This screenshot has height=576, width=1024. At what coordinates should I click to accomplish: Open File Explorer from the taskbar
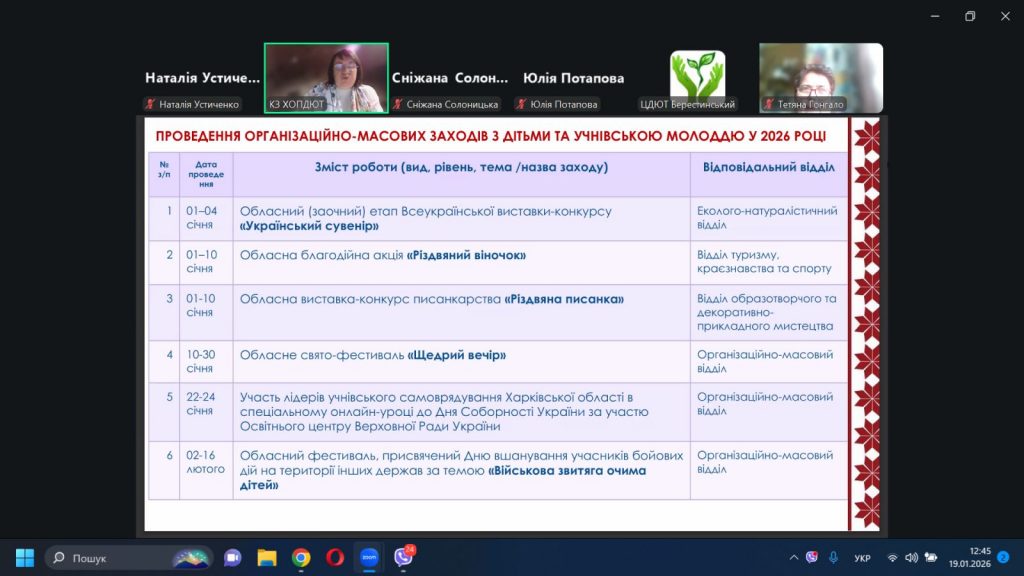tap(266, 557)
